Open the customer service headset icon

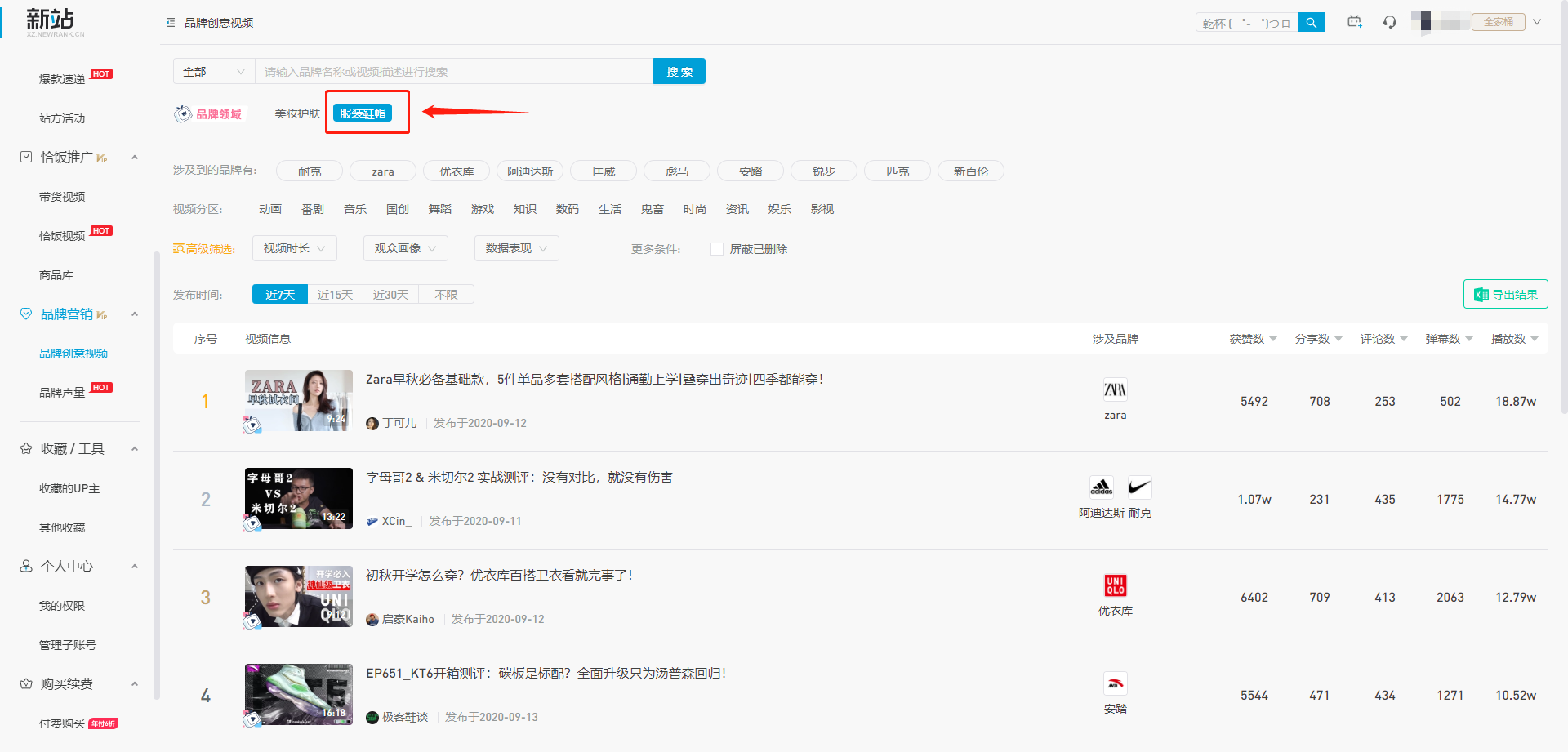(1390, 22)
